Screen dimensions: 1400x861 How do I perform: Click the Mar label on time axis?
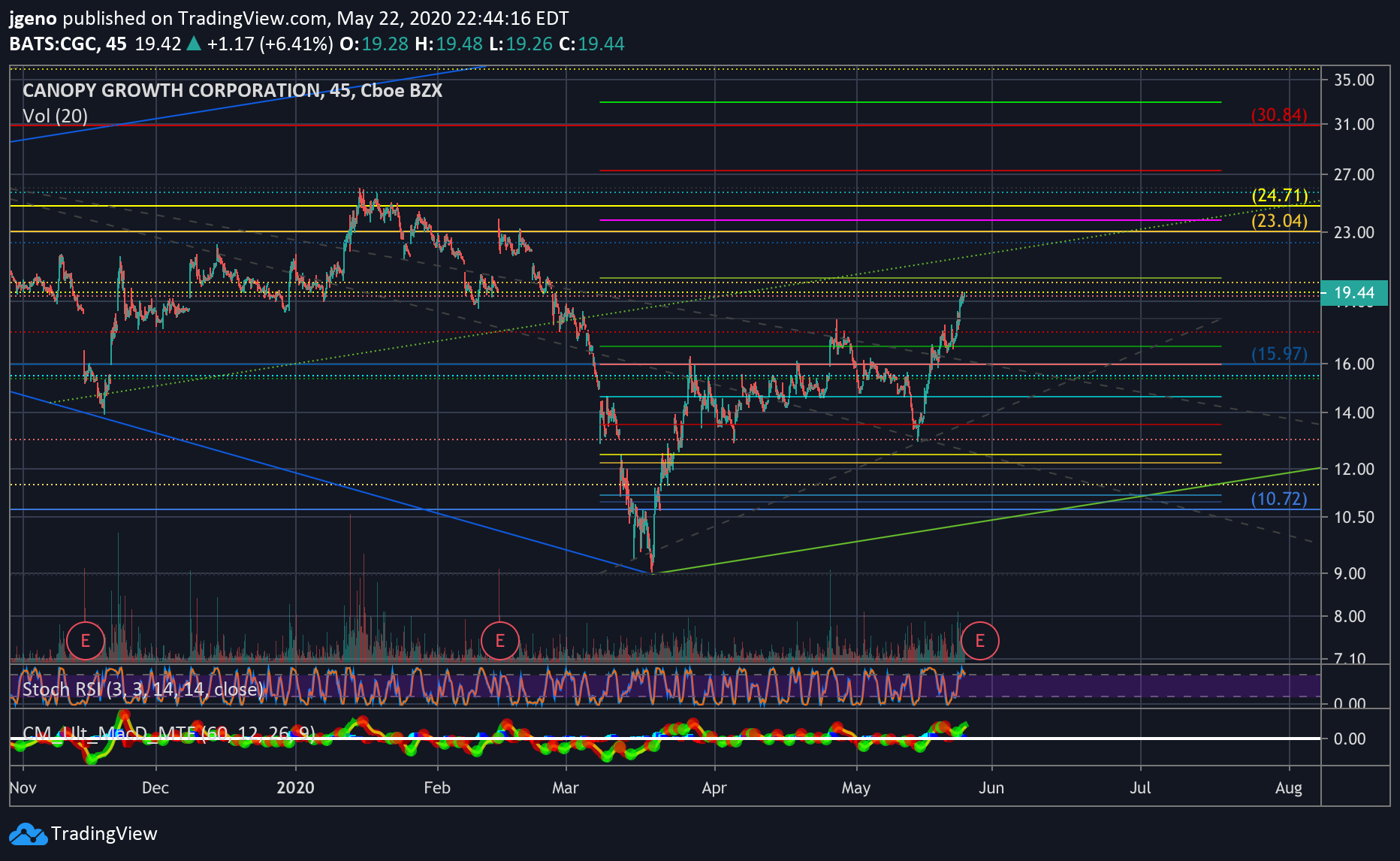tap(565, 787)
